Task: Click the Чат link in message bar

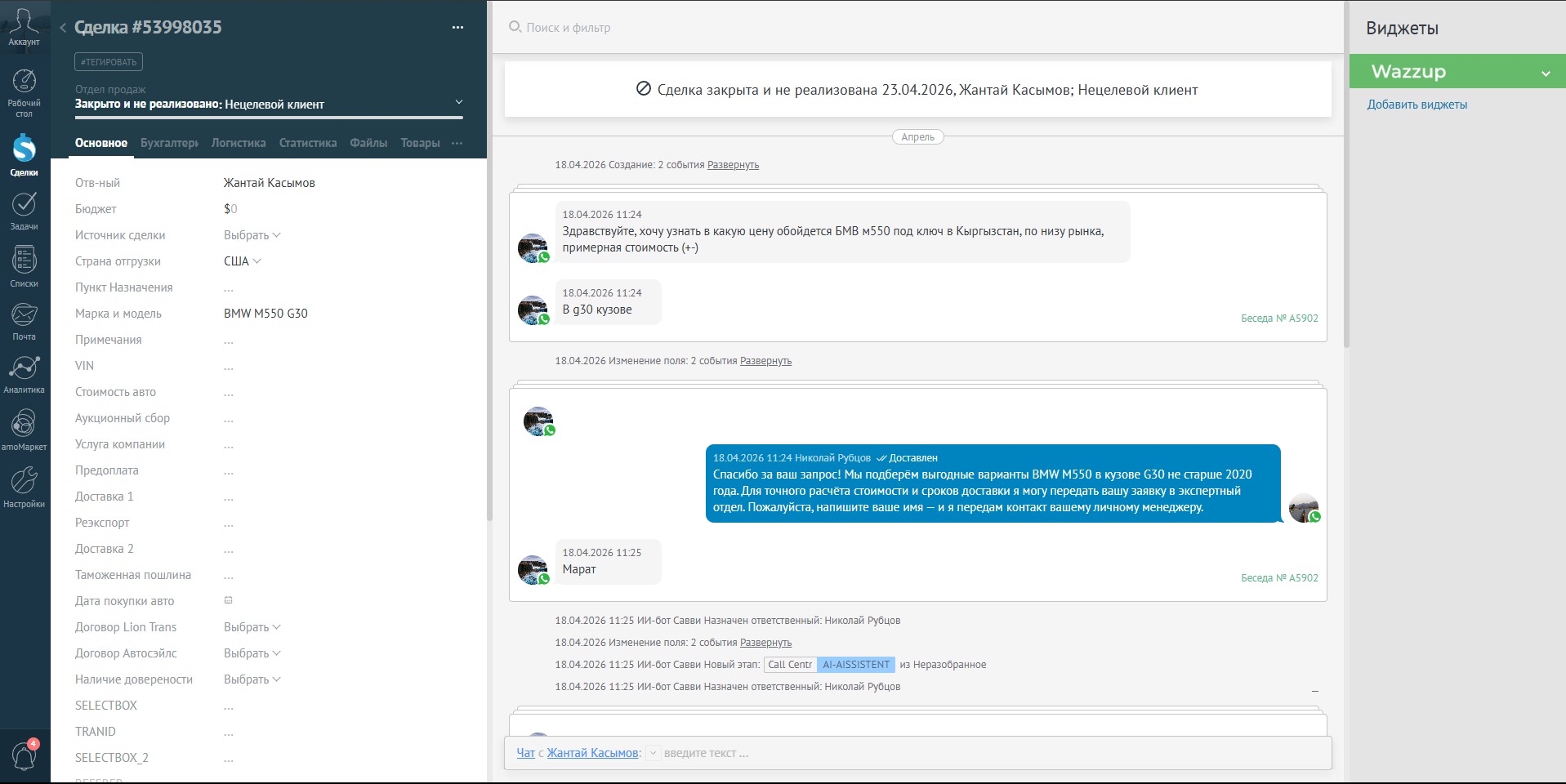Action: coord(525,753)
